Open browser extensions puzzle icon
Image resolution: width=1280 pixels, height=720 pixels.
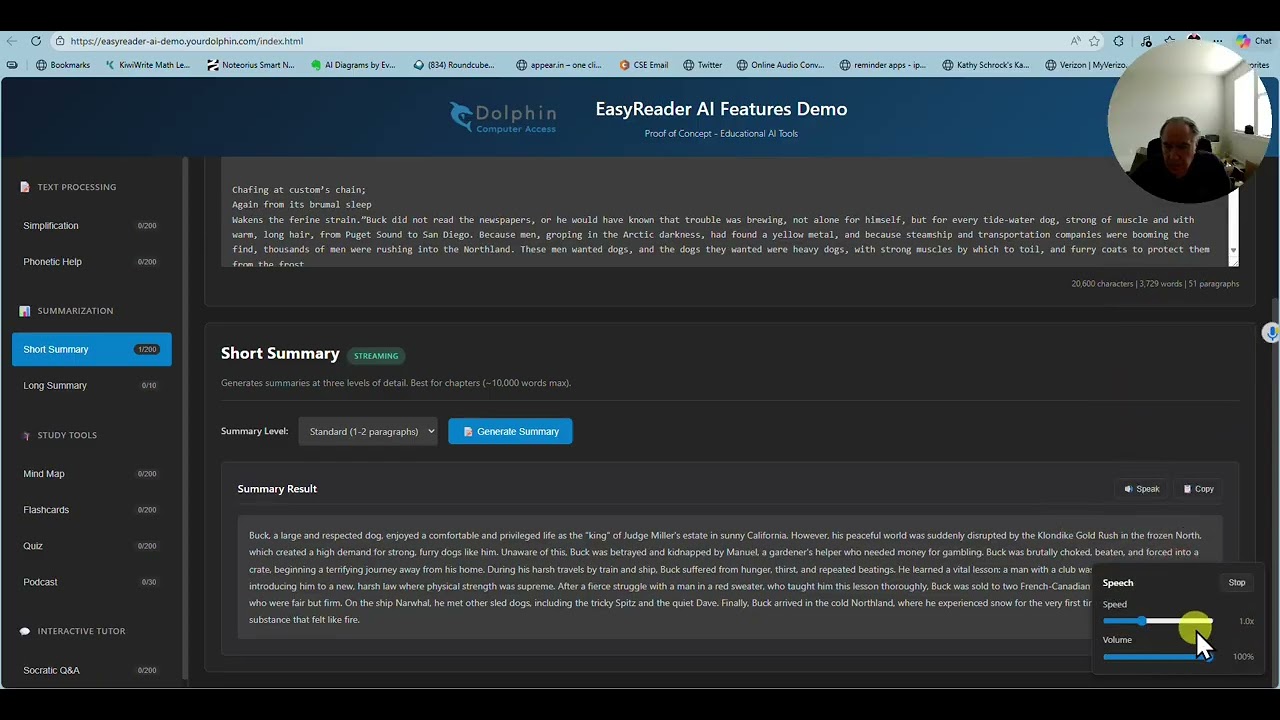[1118, 41]
